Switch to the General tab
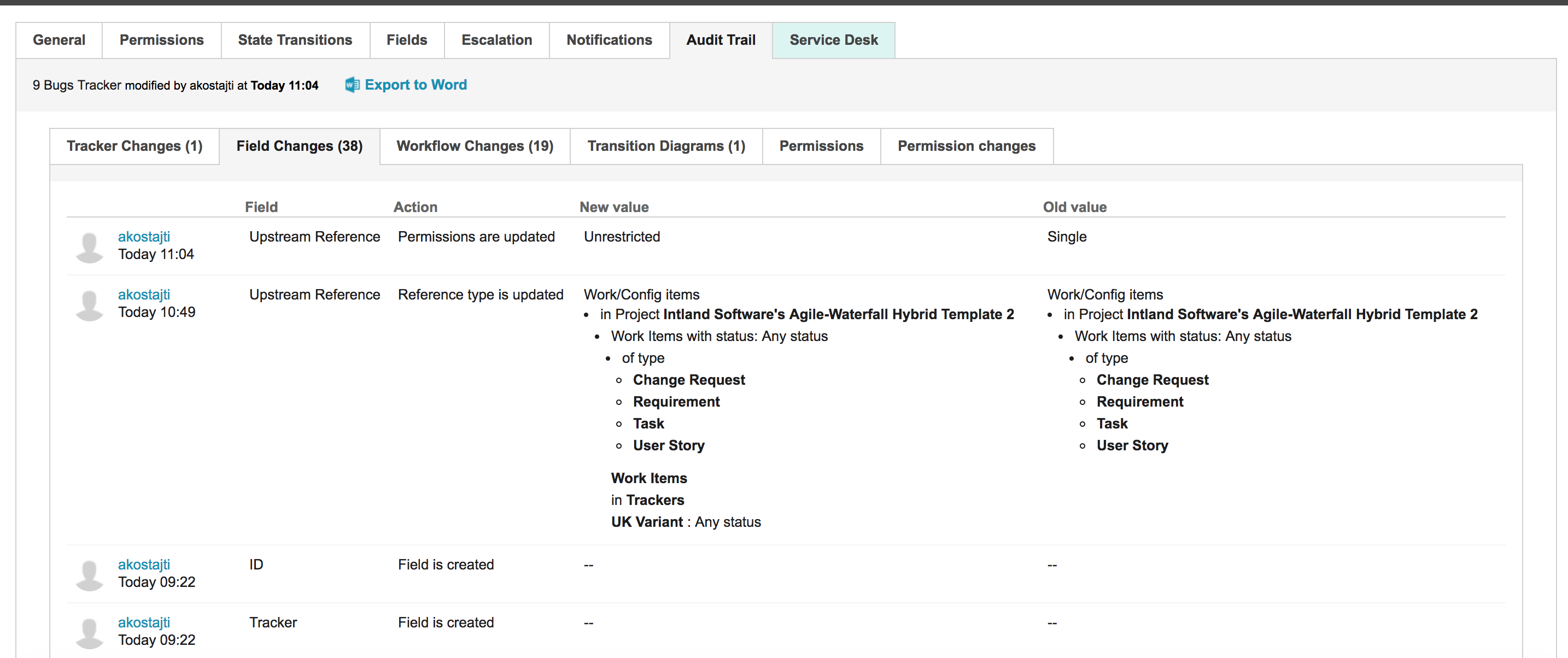This screenshot has width=1568, height=658. (59, 39)
